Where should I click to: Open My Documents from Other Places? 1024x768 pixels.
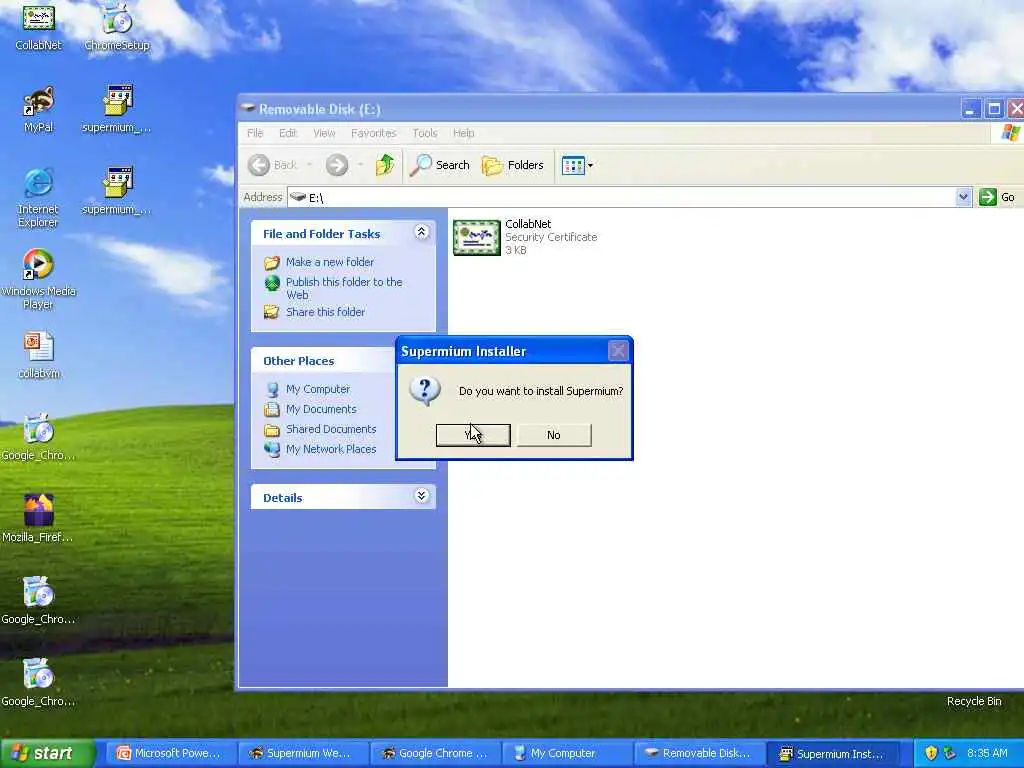321,409
